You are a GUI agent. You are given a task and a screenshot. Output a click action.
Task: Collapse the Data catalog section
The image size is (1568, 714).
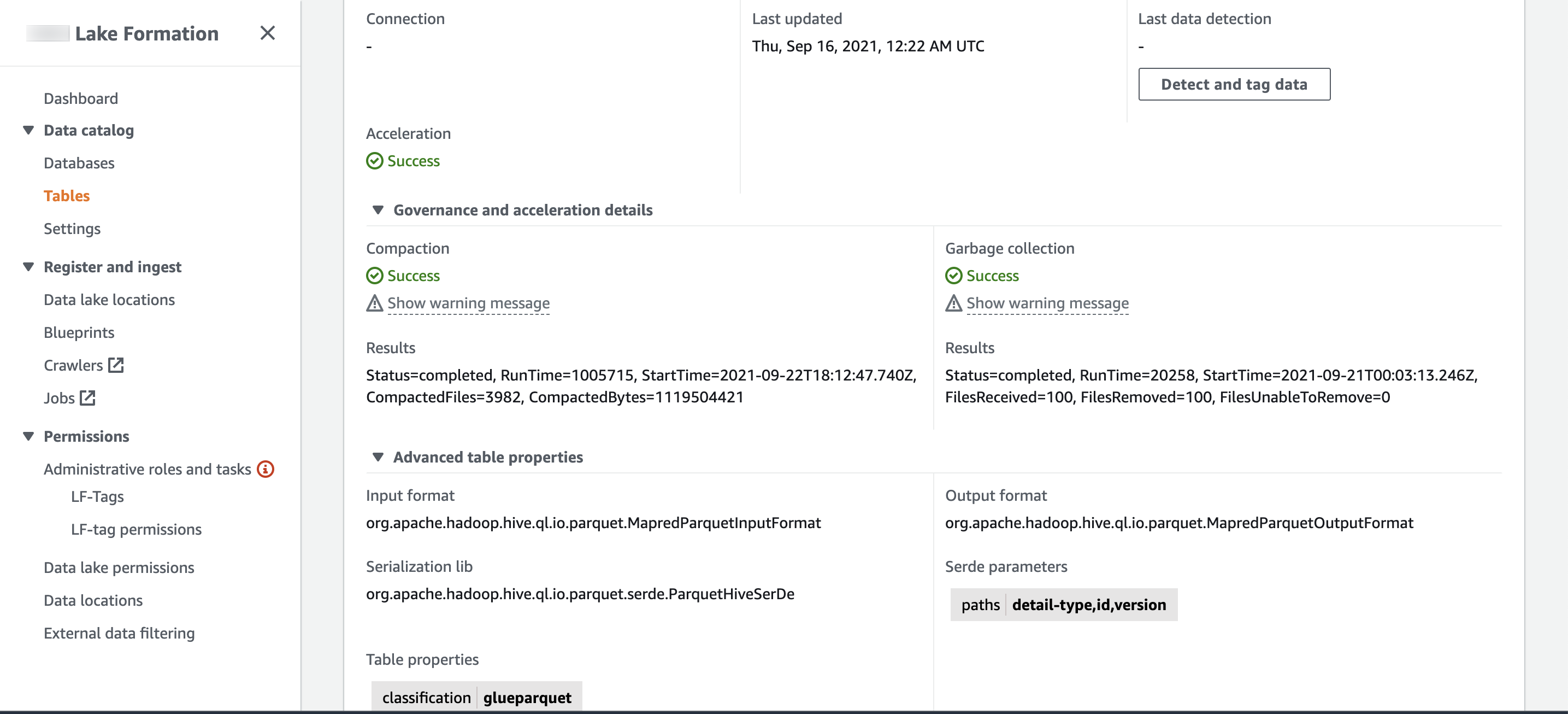(x=28, y=130)
